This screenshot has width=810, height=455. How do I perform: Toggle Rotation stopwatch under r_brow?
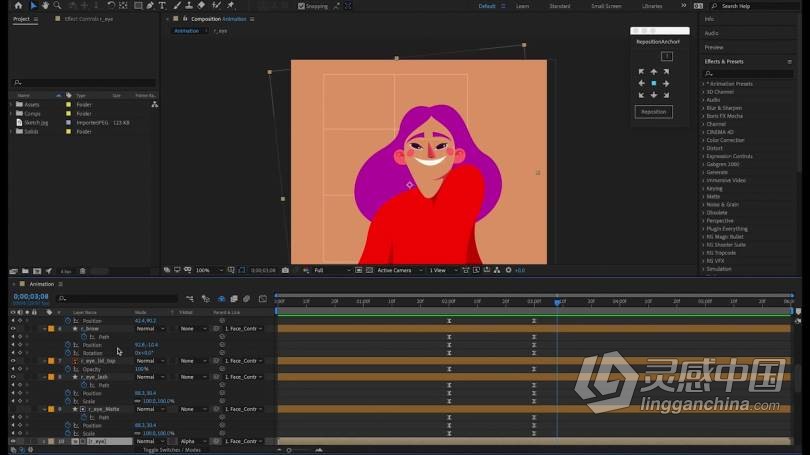[68, 353]
